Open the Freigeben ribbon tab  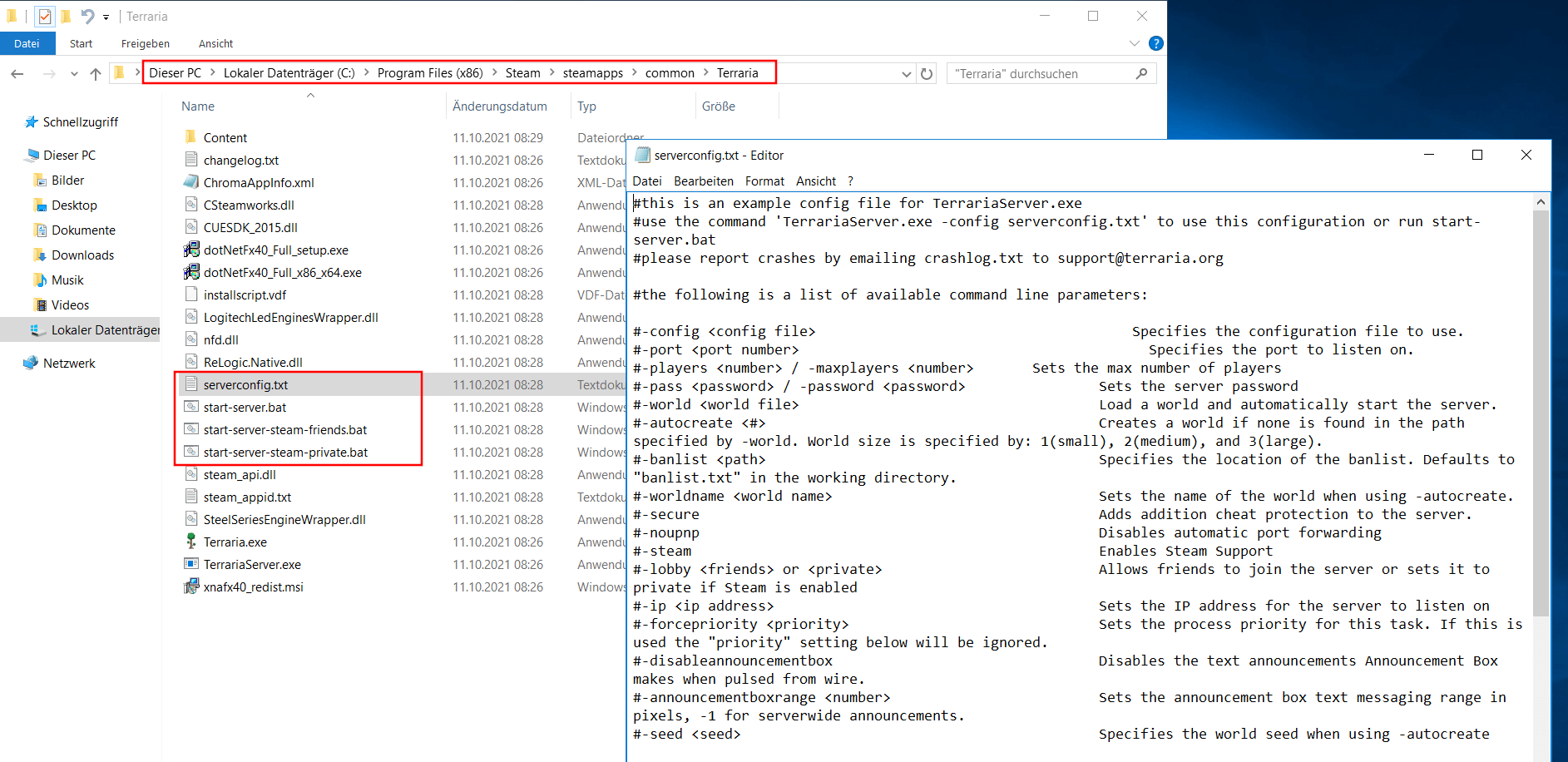pos(145,43)
